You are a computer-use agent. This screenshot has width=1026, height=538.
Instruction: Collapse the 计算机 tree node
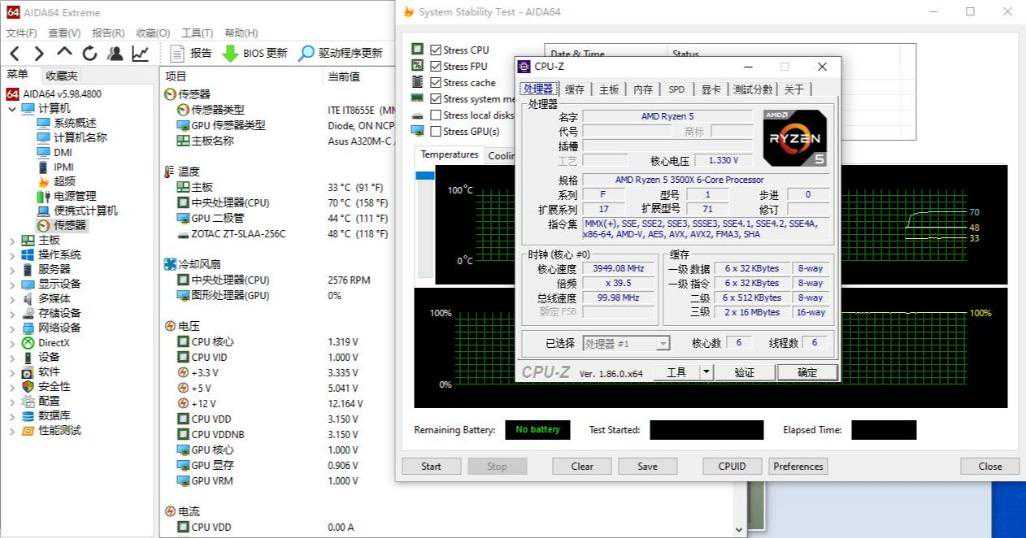12,108
